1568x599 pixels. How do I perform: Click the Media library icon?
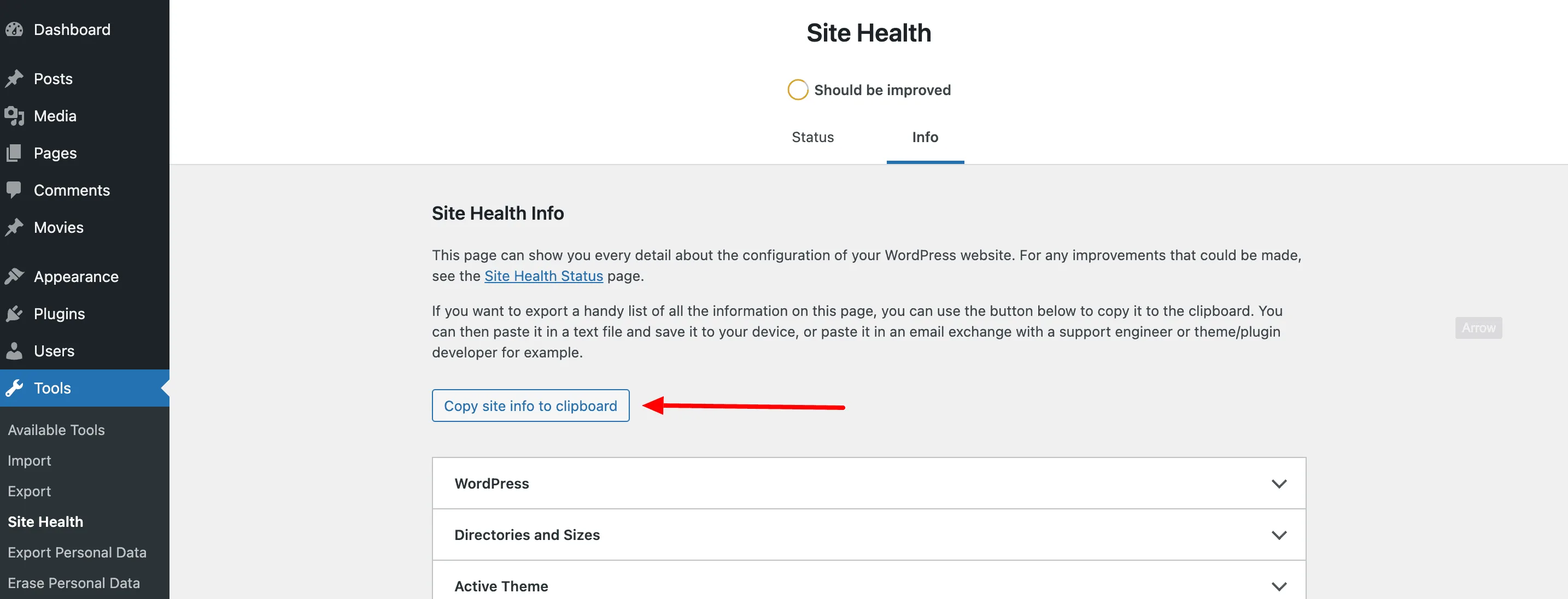tap(14, 116)
